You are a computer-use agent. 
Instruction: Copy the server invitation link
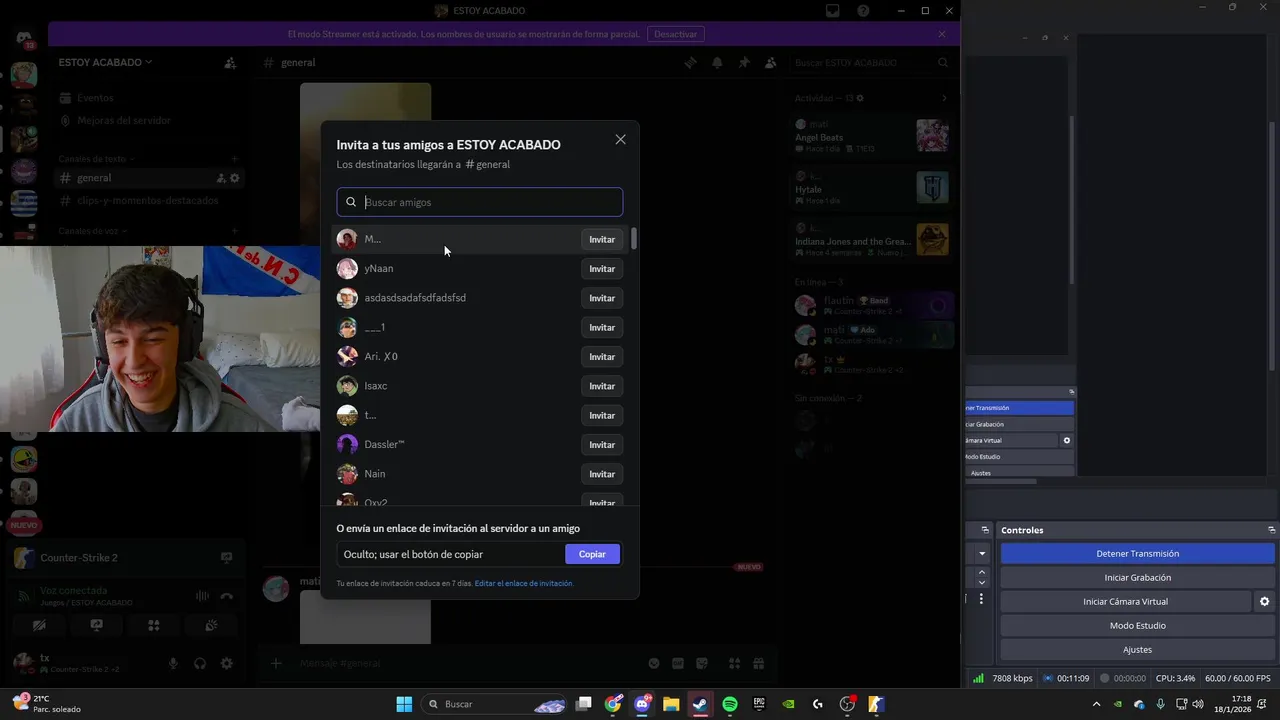[x=592, y=554]
